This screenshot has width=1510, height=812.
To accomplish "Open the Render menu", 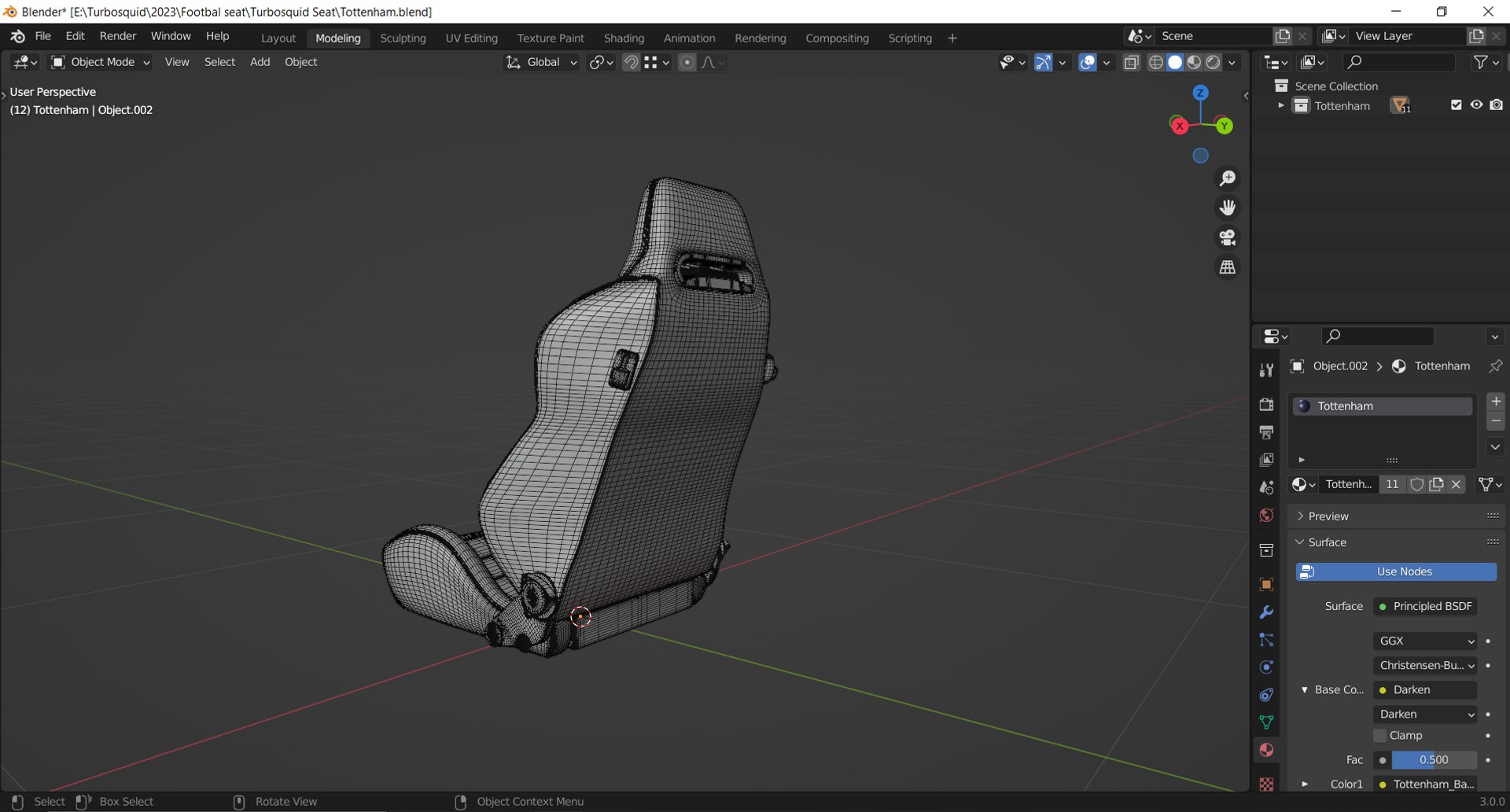I will click(118, 36).
